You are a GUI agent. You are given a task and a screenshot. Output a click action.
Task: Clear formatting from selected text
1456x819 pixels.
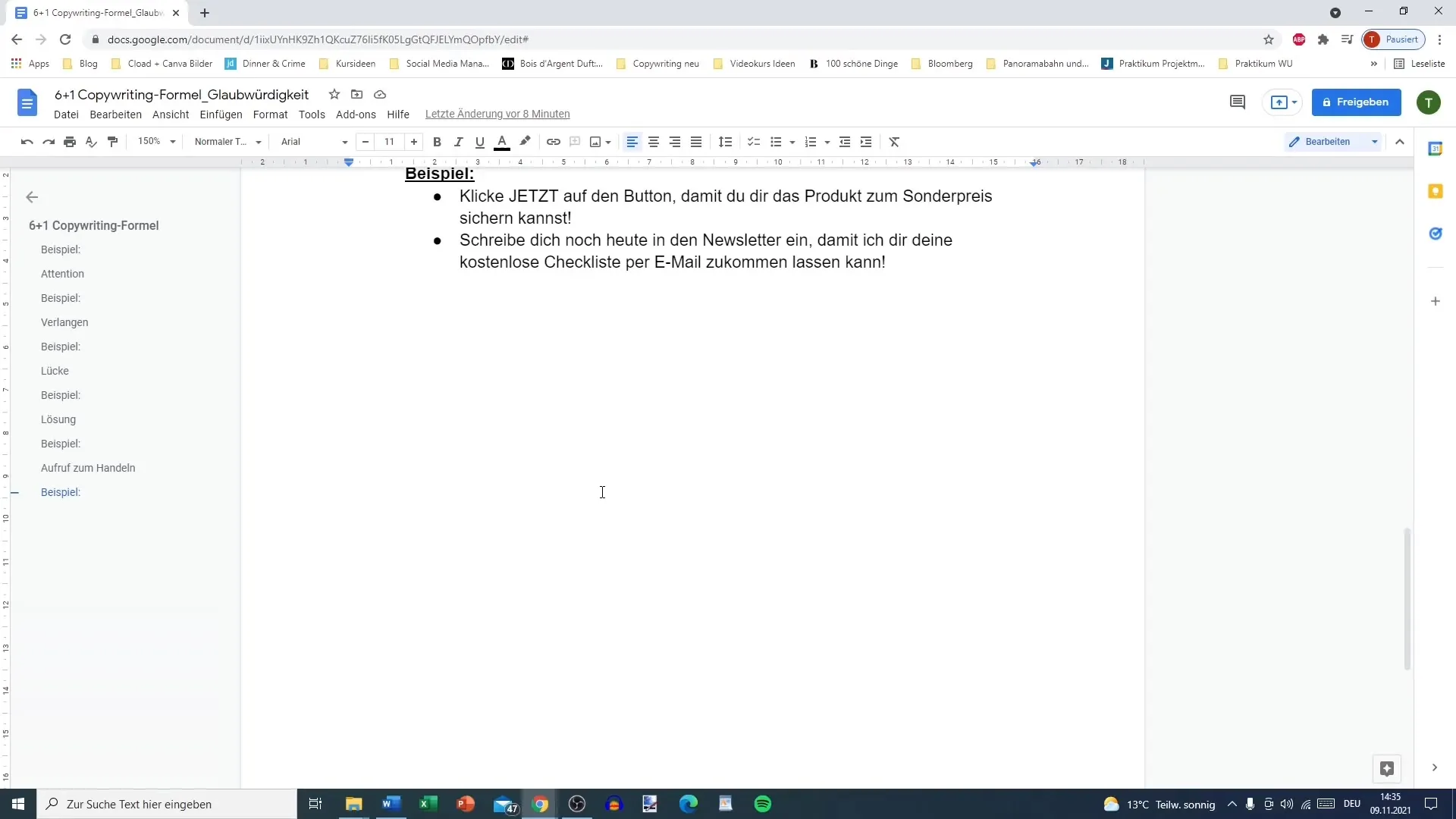[895, 142]
